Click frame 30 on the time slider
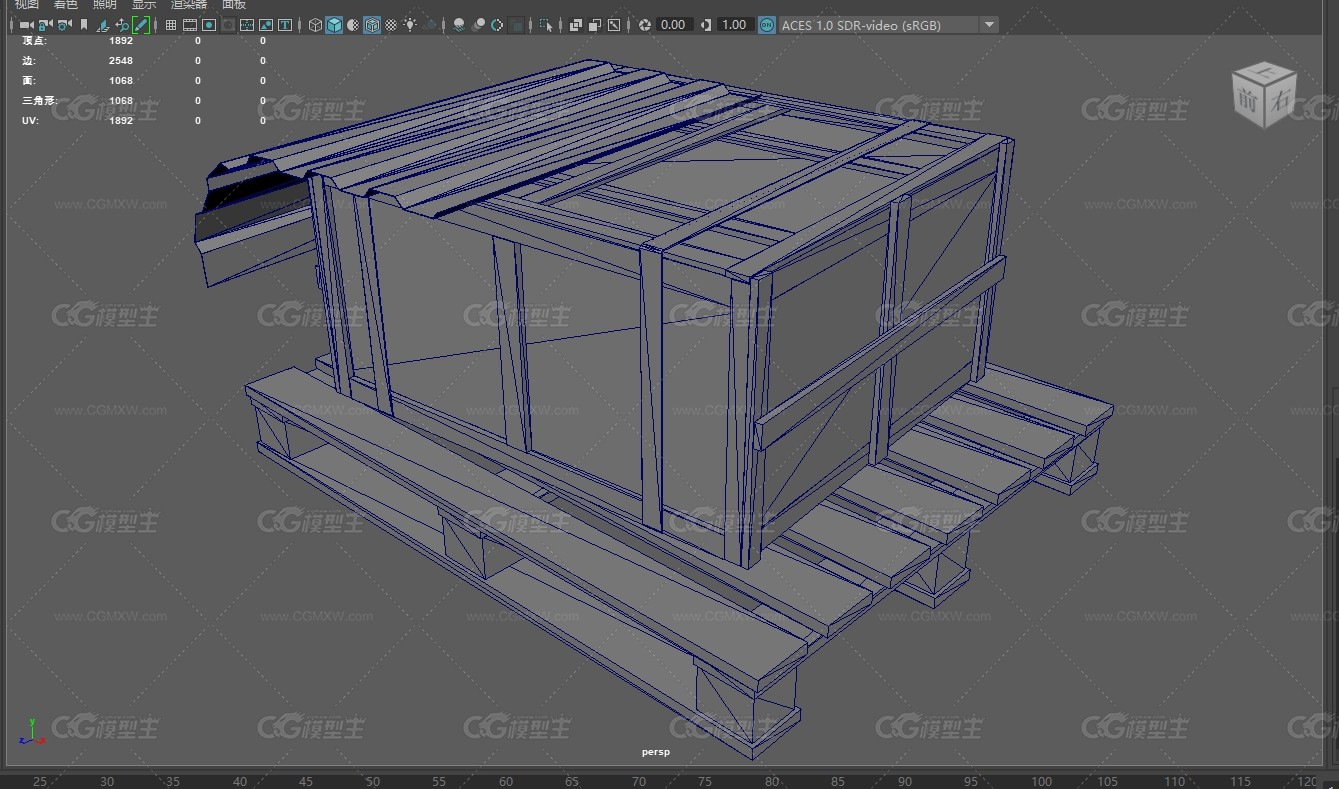The height and width of the screenshot is (789, 1339). pyautogui.click(x=107, y=782)
